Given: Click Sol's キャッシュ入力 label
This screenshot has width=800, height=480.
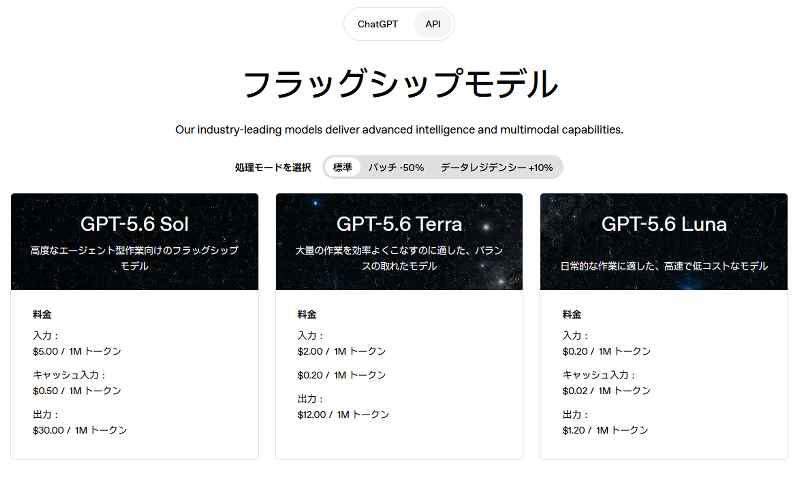Looking at the screenshot, I should [69, 375].
